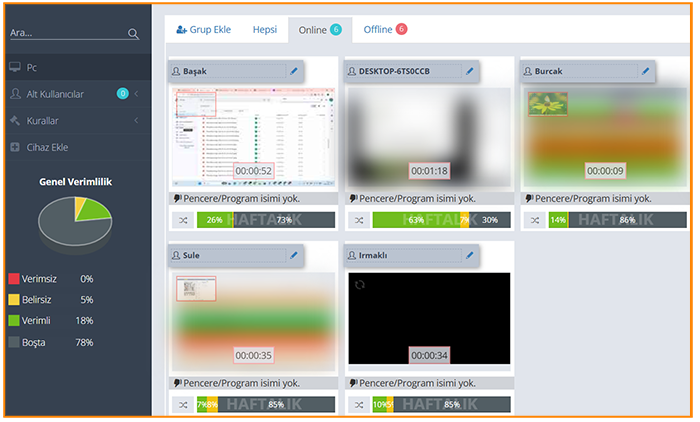Click the Offline count badge
700x422 pixels.
[x=401, y=29]
